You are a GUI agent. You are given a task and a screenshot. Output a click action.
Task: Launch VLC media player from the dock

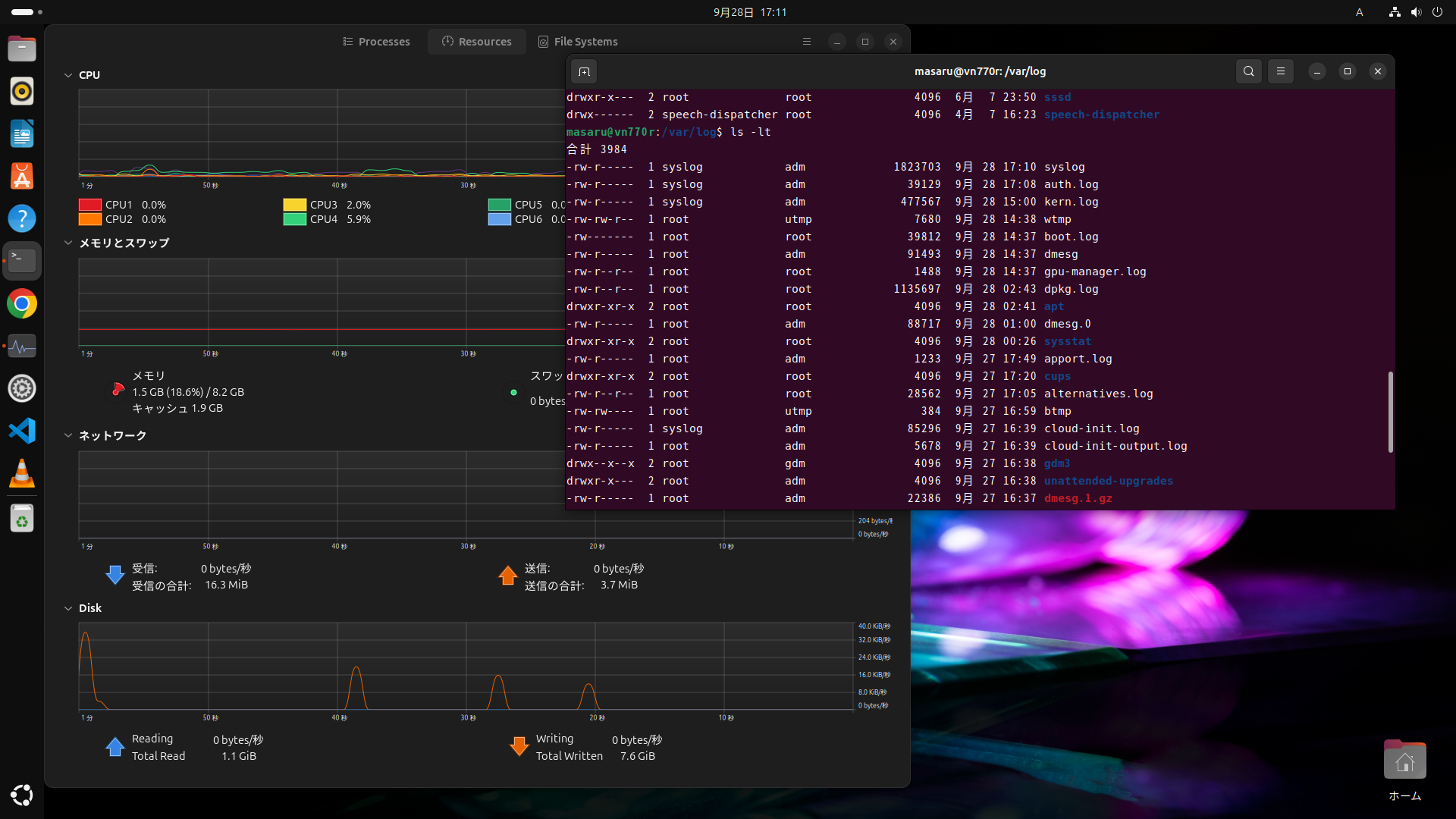(21, 473)
